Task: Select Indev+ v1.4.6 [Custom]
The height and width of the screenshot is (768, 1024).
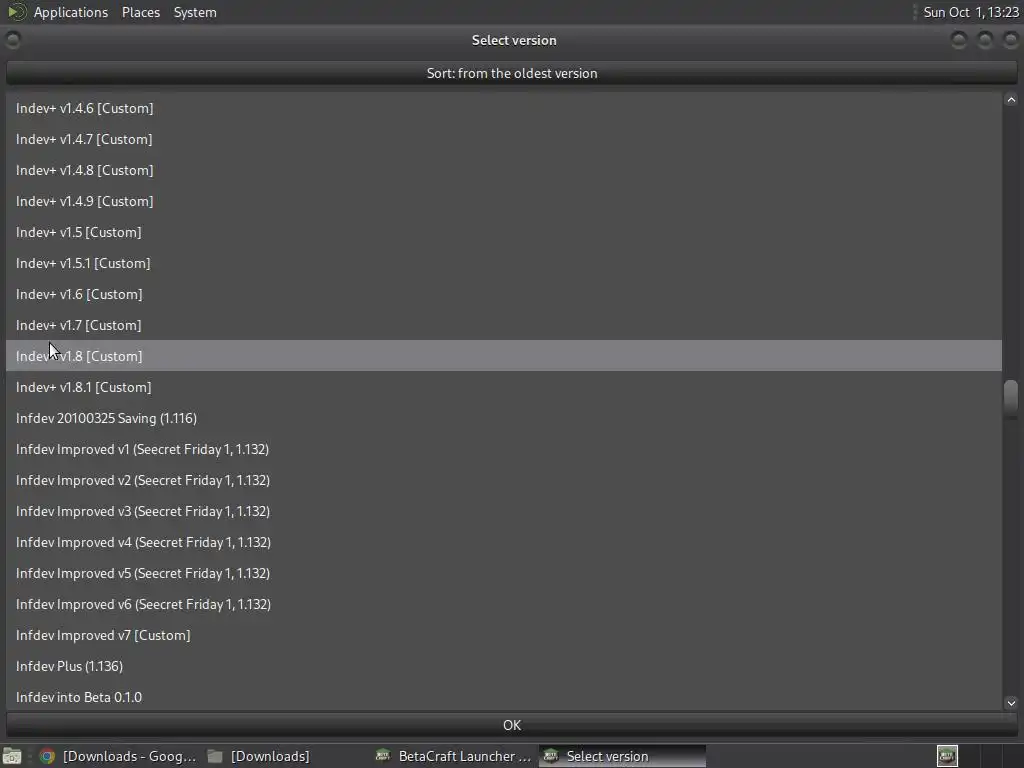Action: 504,108
